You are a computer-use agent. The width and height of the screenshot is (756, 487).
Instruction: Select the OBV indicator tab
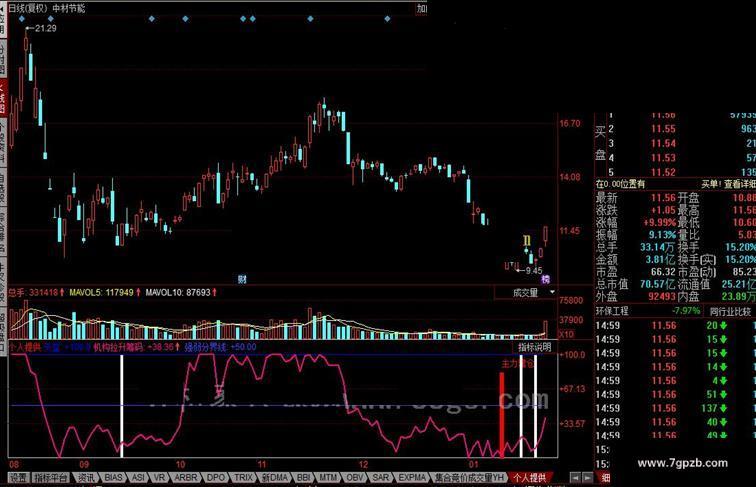coord(355,477)
